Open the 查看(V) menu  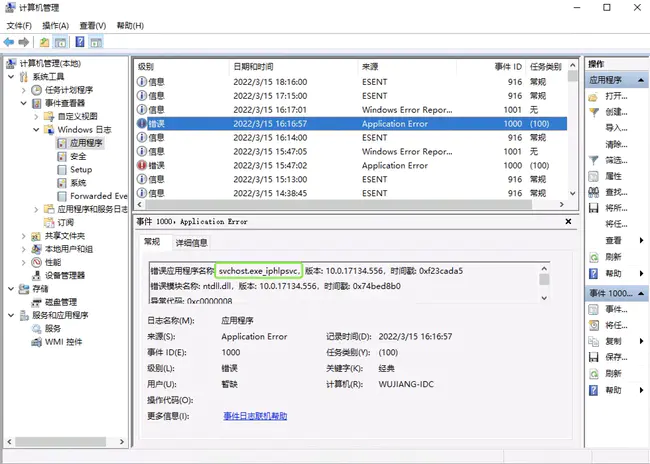pos(93,26)
